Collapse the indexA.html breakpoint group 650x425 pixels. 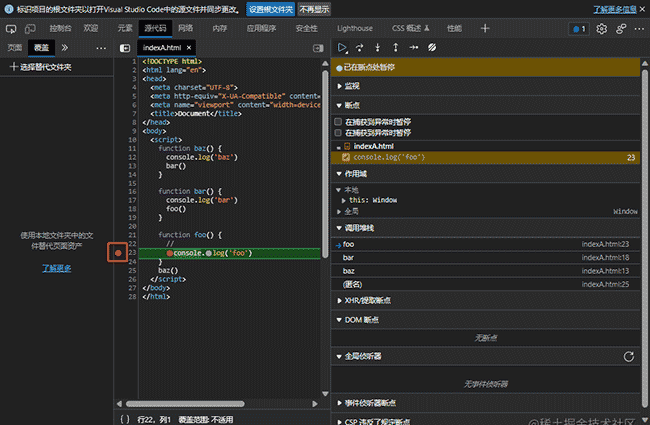339,146
